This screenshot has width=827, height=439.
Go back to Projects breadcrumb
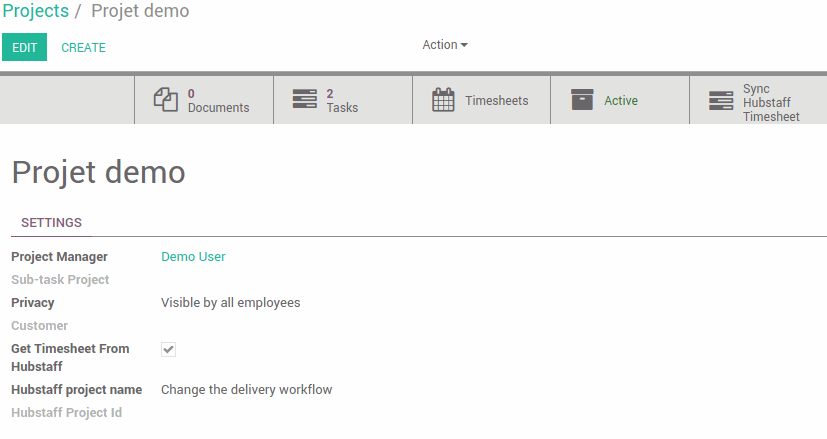click(x=35, y=11)
